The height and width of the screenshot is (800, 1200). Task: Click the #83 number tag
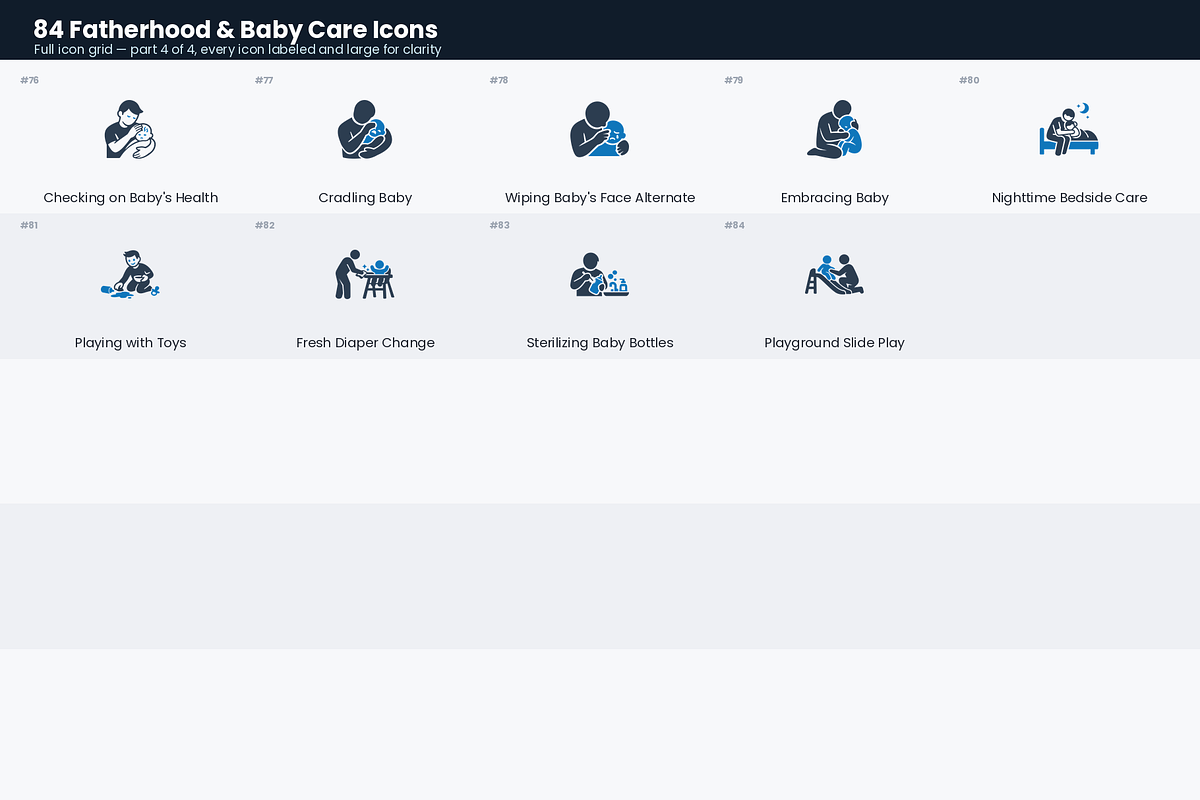(499, 225)
